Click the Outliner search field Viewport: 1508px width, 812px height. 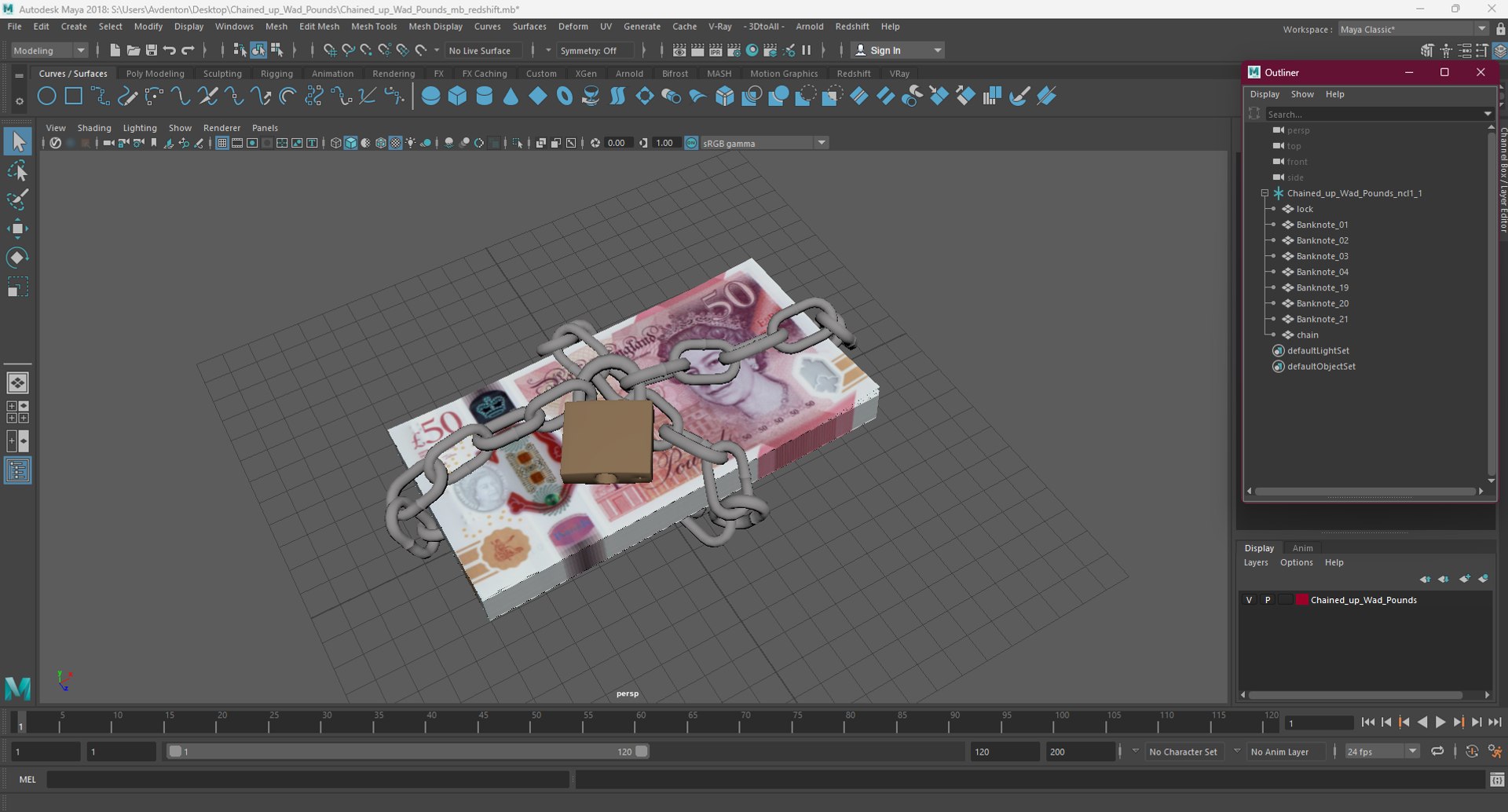click(1373, 114)
